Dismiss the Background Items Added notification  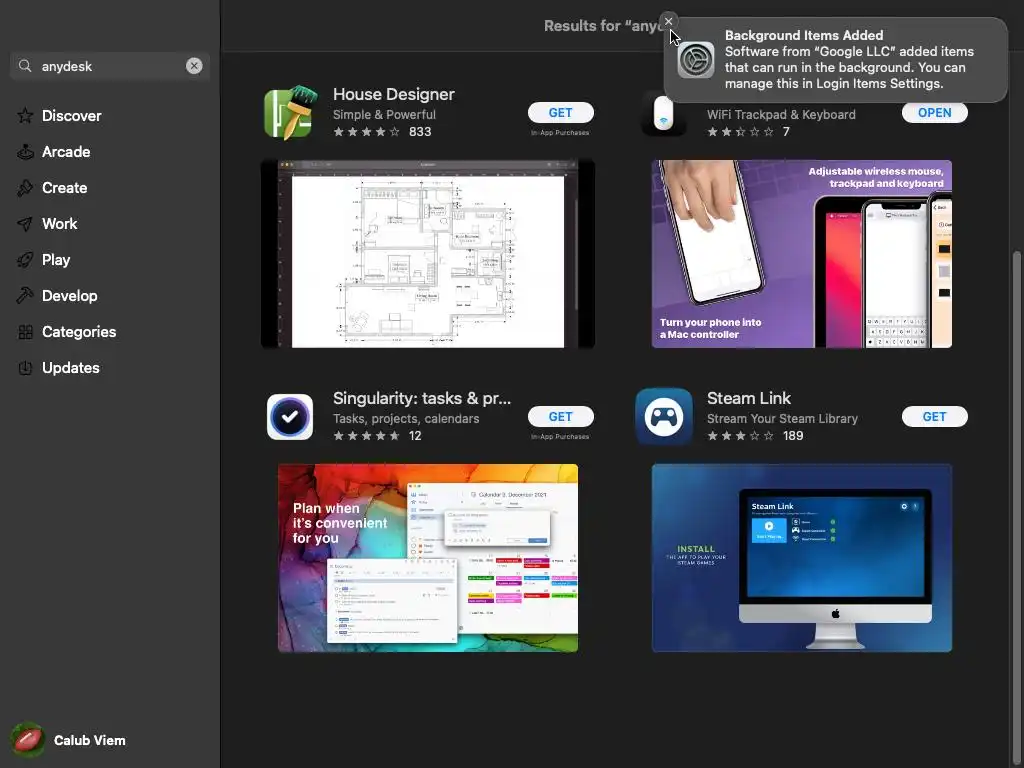click(668, 22)
